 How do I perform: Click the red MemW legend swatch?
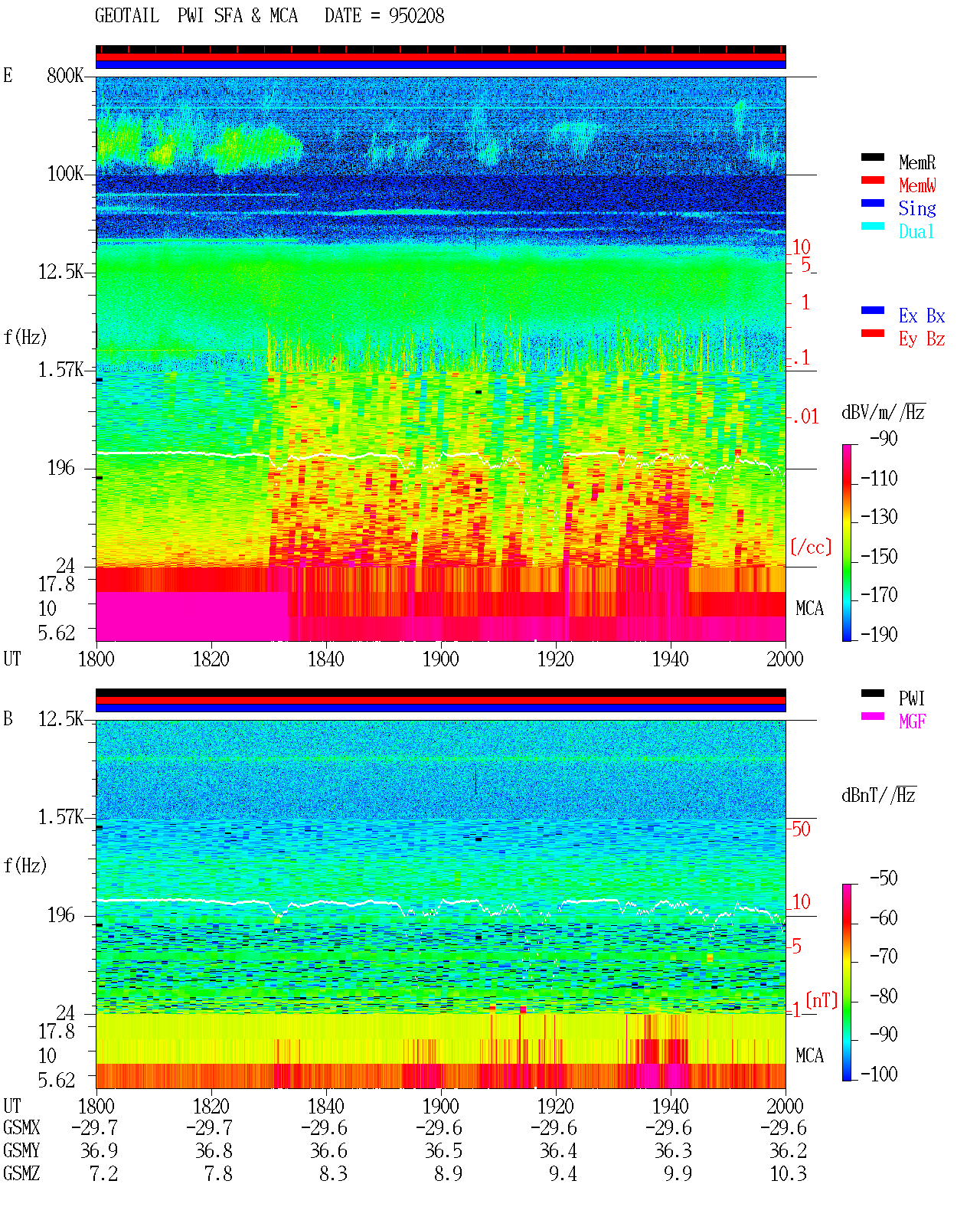pyautogui.click(x=873, y=180)
